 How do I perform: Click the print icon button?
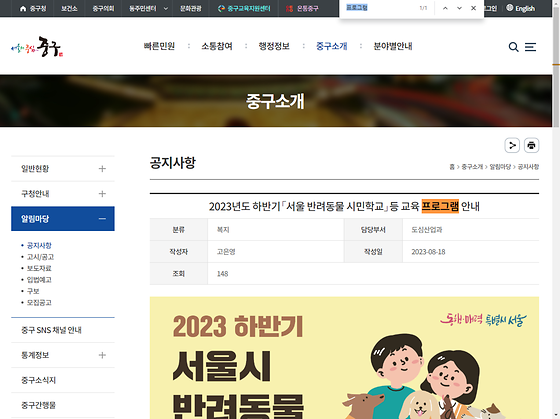(x=531, y=145)
